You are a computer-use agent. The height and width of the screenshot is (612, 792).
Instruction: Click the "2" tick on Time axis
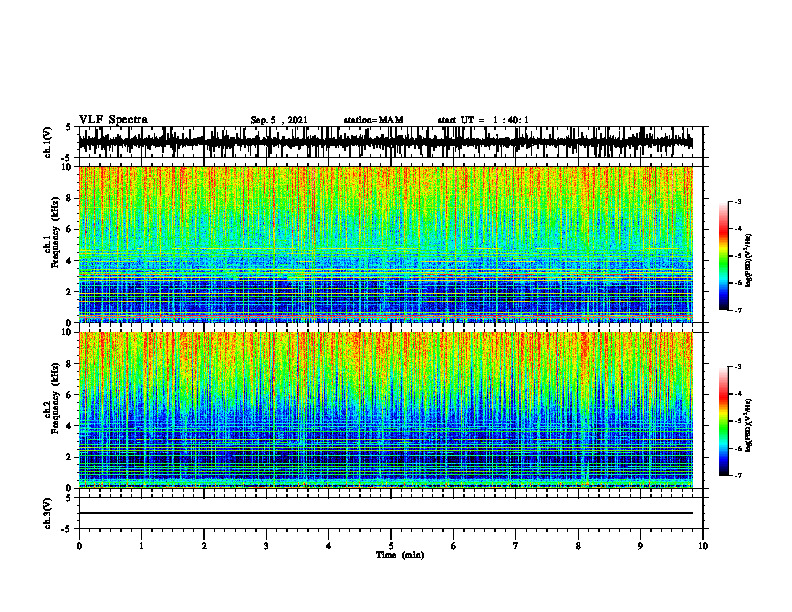coord(204,546)
